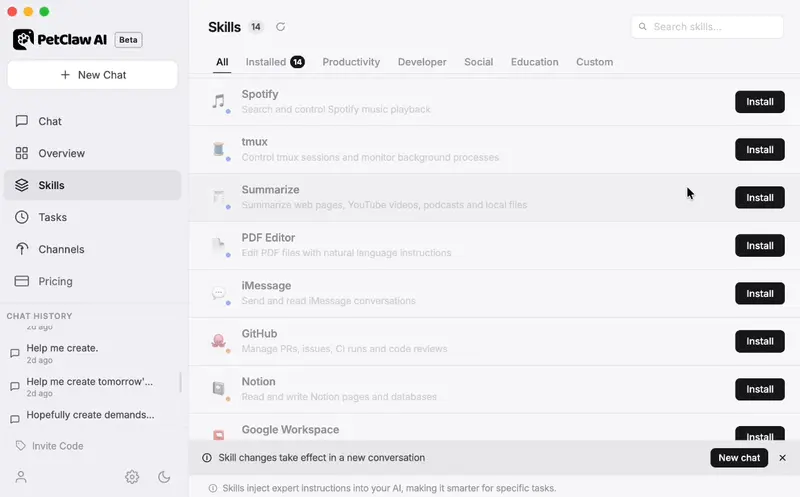The image size is (800, 497).
Task: Click the info icon beside Skills inject text
Action: pos(213,488)
